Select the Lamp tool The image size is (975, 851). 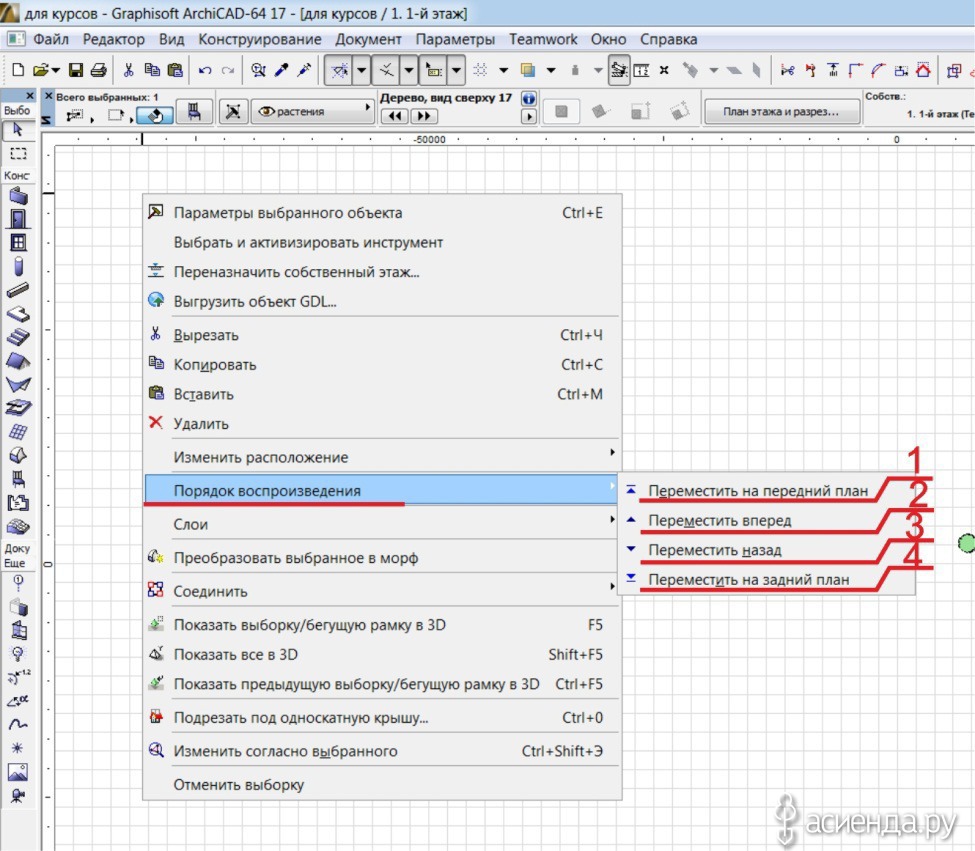18,653
